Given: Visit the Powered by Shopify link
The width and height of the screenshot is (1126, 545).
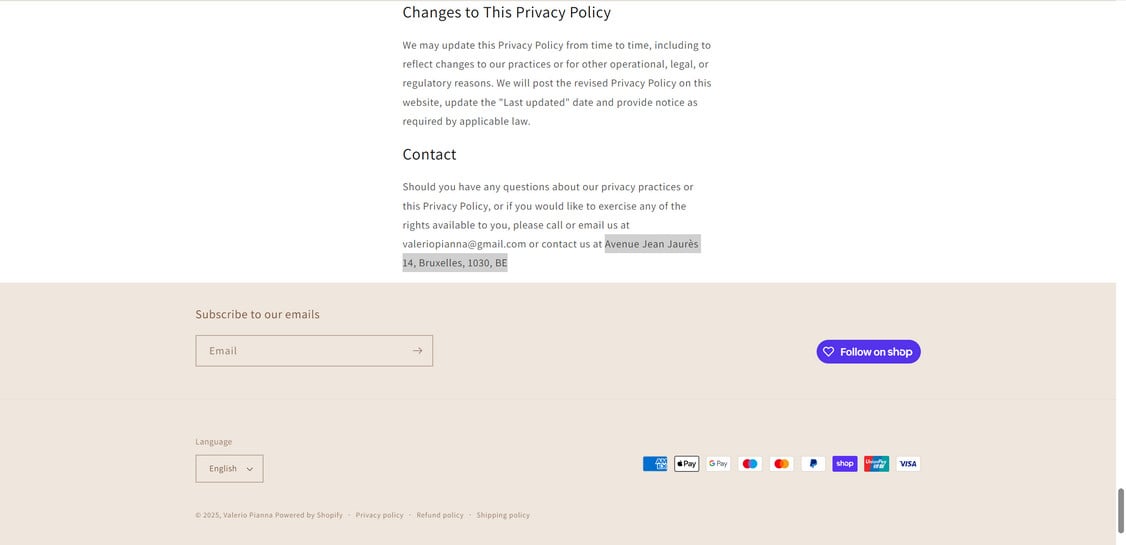Looking at the screenshot, I should coord(309,516).
